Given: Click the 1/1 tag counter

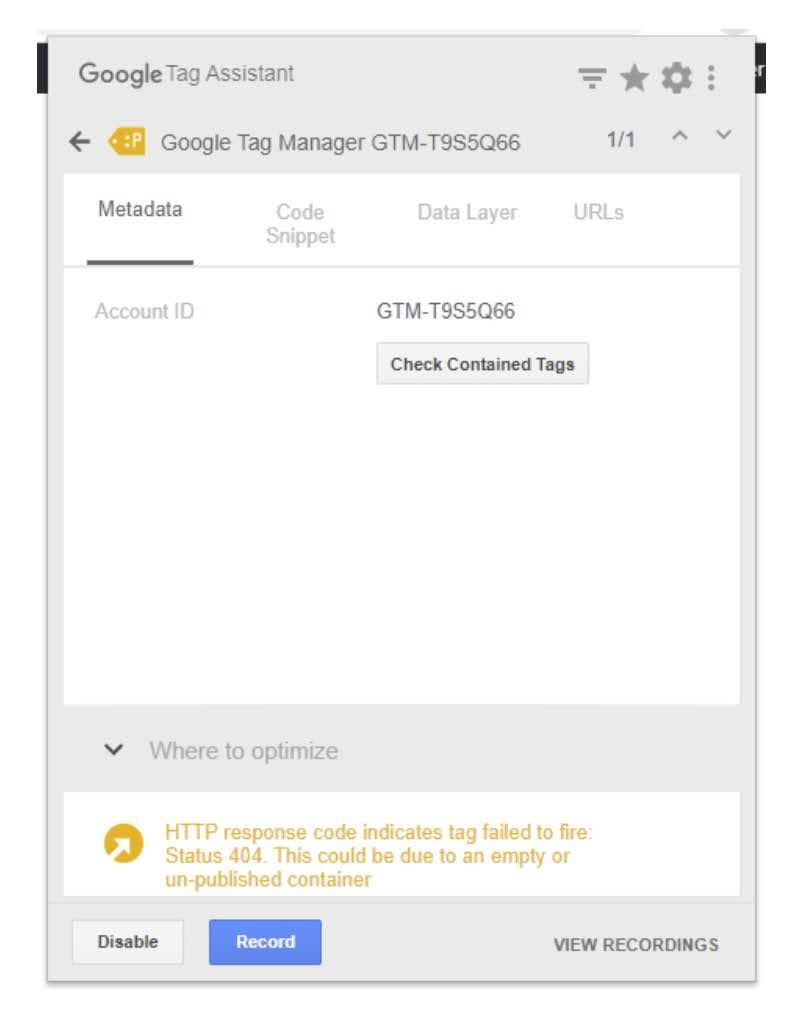Looking at the screenshot, I should (x=621, y=139).
